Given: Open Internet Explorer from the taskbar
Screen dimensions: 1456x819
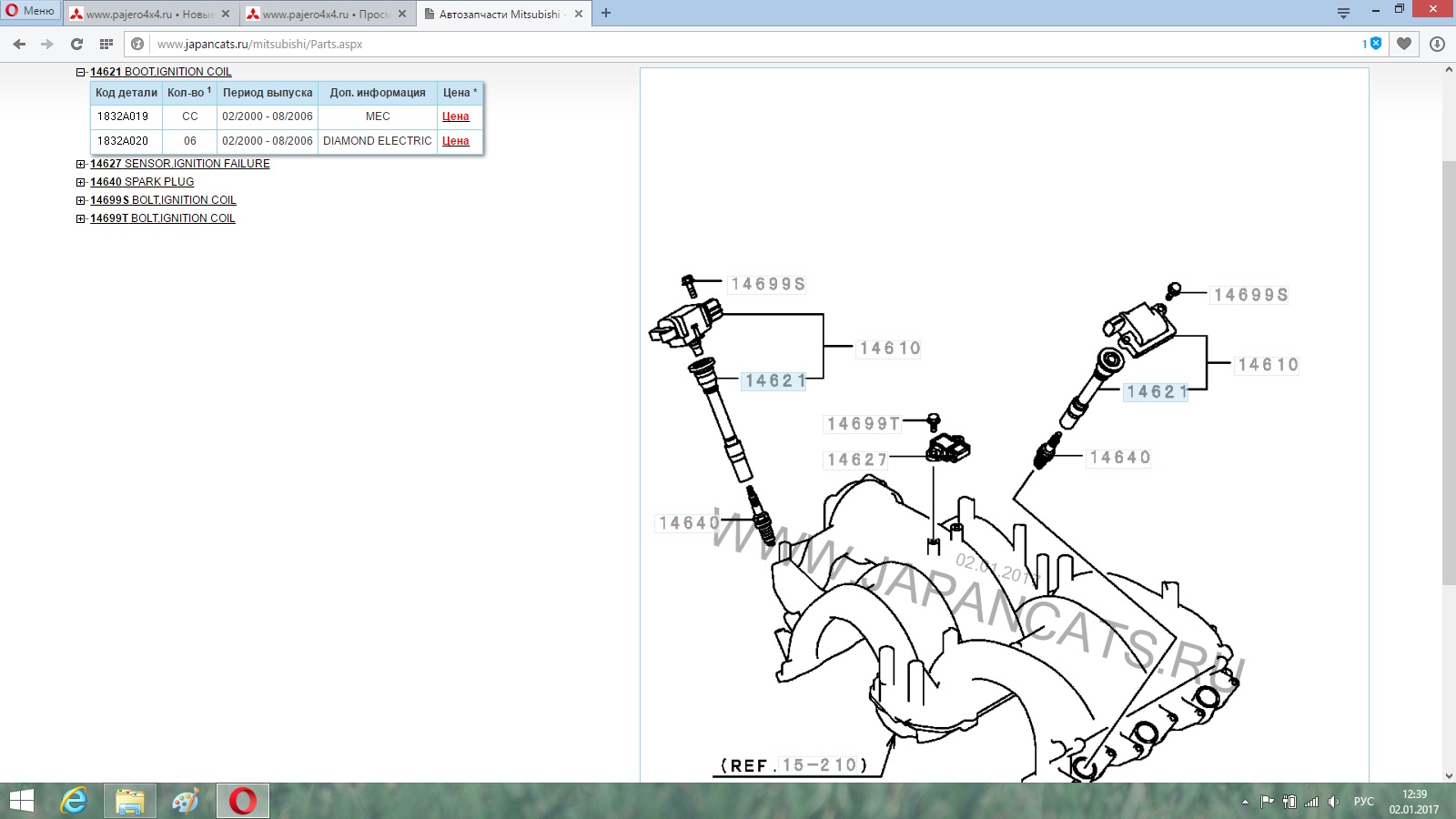Looking at the screenshot, I should coord(74,801).
